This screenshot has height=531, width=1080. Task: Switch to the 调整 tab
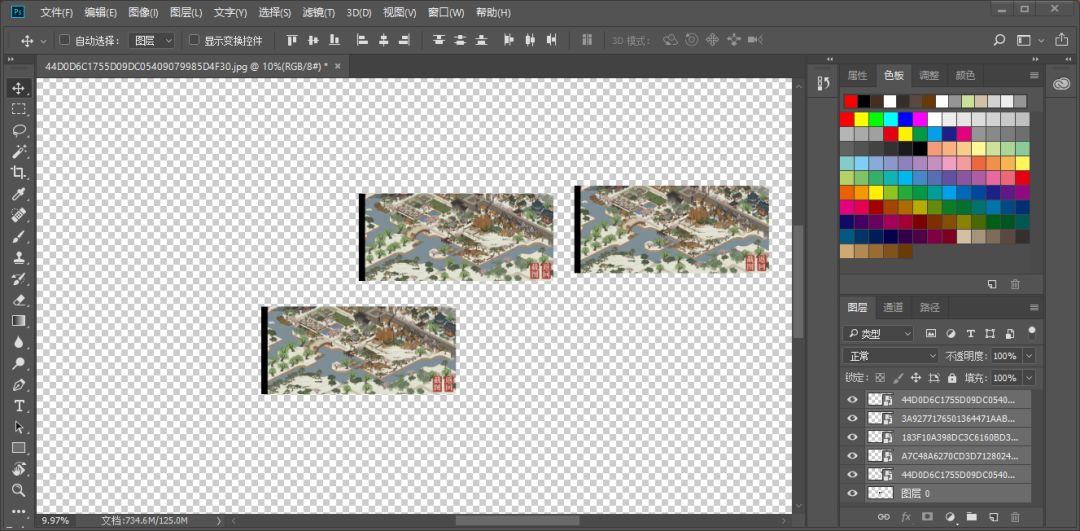coord(929,75)
